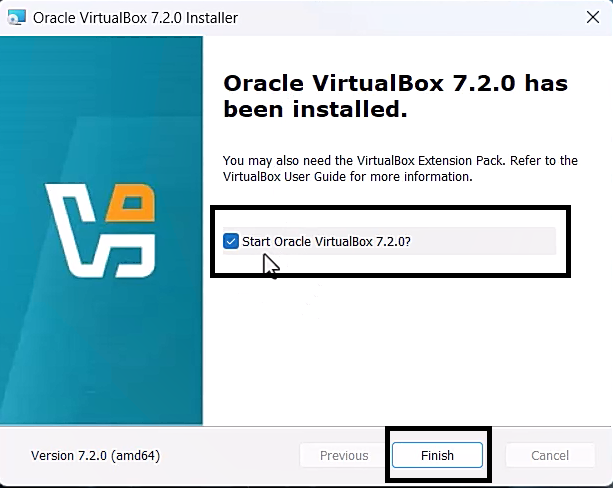Uncheck the Start Oracle VirtualBox 7.2.0 checkbox
This screenshot has height=488, width=613.
231,241
